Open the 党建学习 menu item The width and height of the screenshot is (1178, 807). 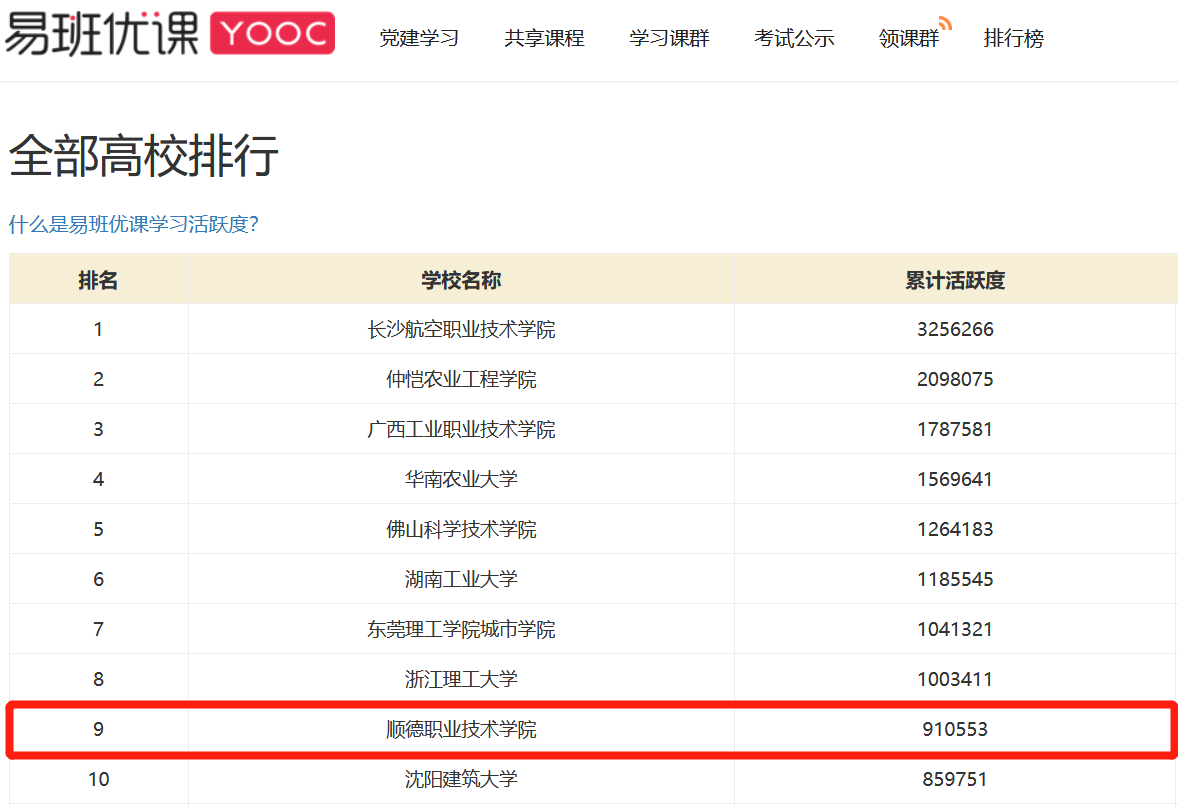(419, 39)
